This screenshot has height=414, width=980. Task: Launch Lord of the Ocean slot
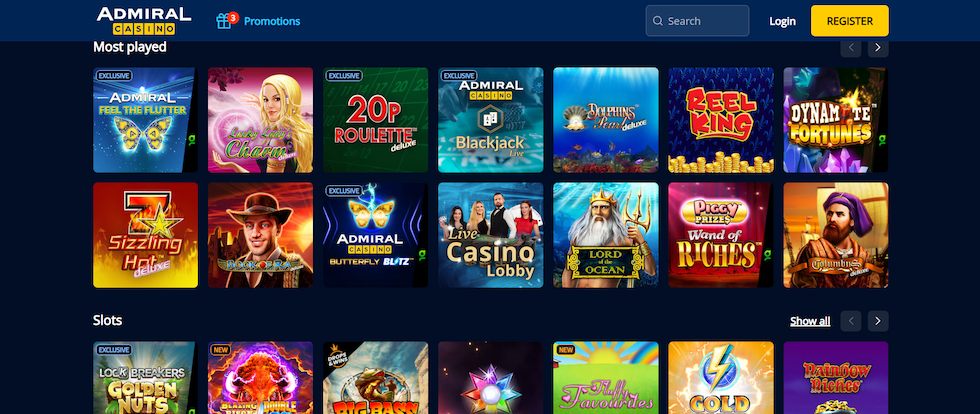[x=606, y=235]
